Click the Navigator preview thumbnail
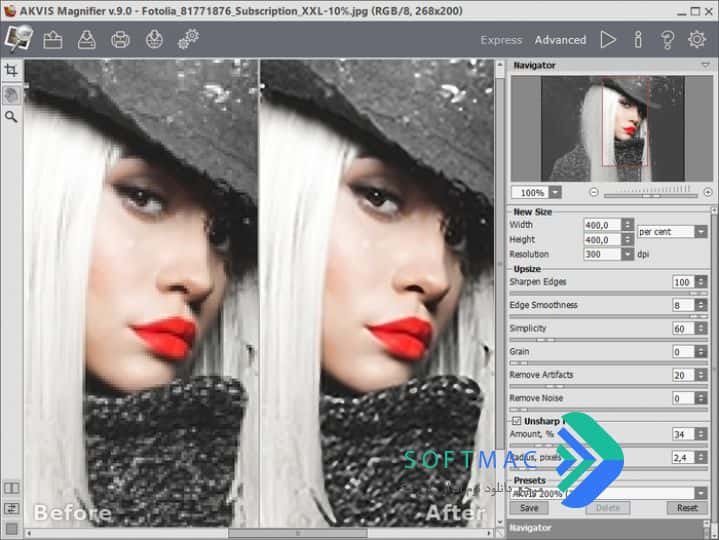The image size is (719, 540). click(x=613, y=129)
